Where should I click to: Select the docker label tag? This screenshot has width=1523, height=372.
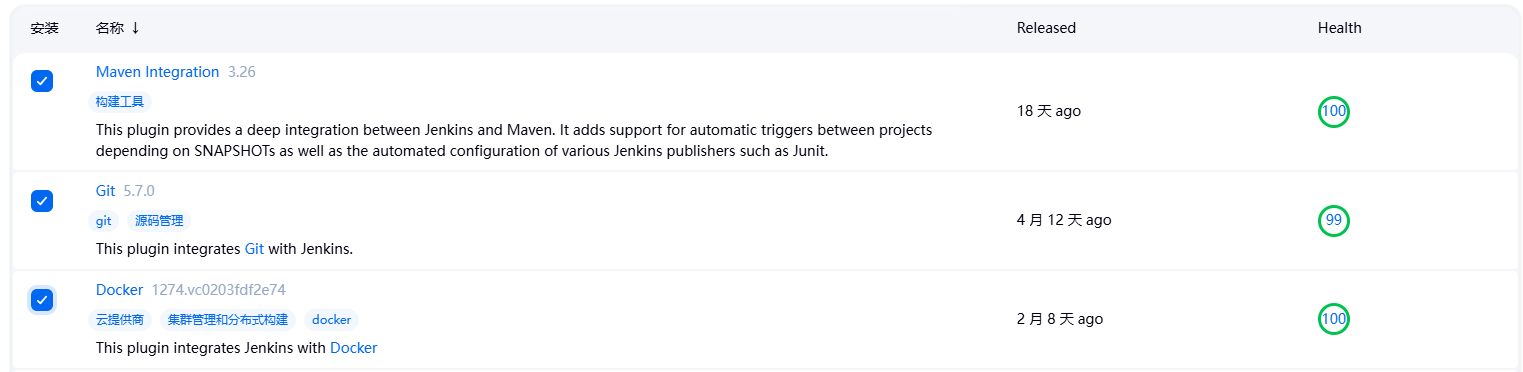coord(332,320)
